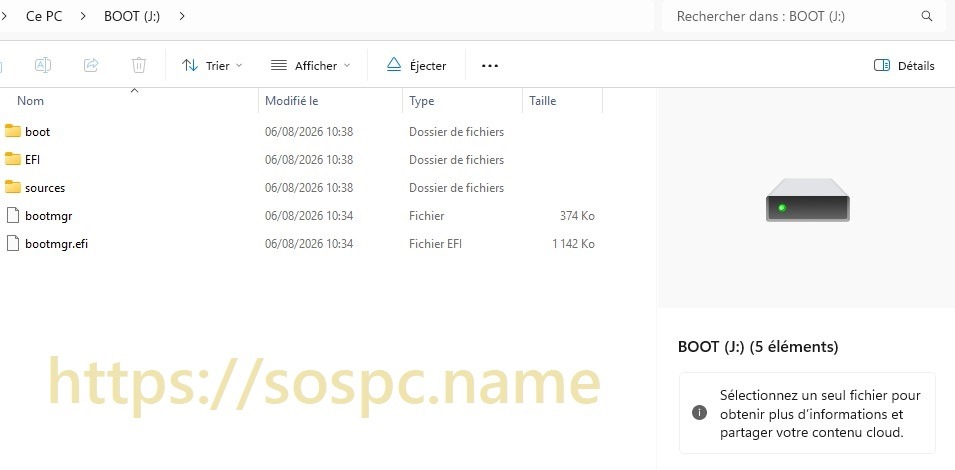Image resolution: width=955 pixels, height=470 pixels.
Task: Click the Fichier EFI type cell
Action: click(x=435, y=244)
